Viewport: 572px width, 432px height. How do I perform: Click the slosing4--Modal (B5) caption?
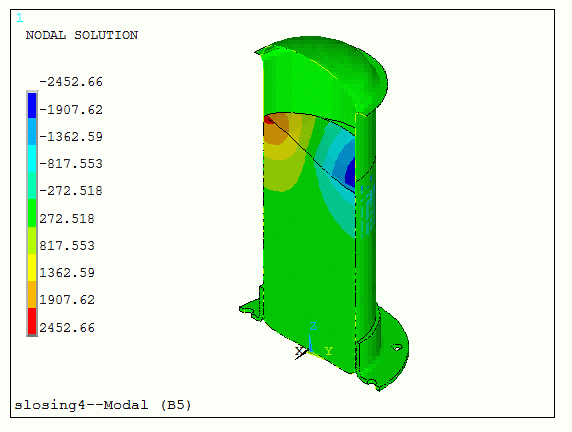click(x=103, y=405)
